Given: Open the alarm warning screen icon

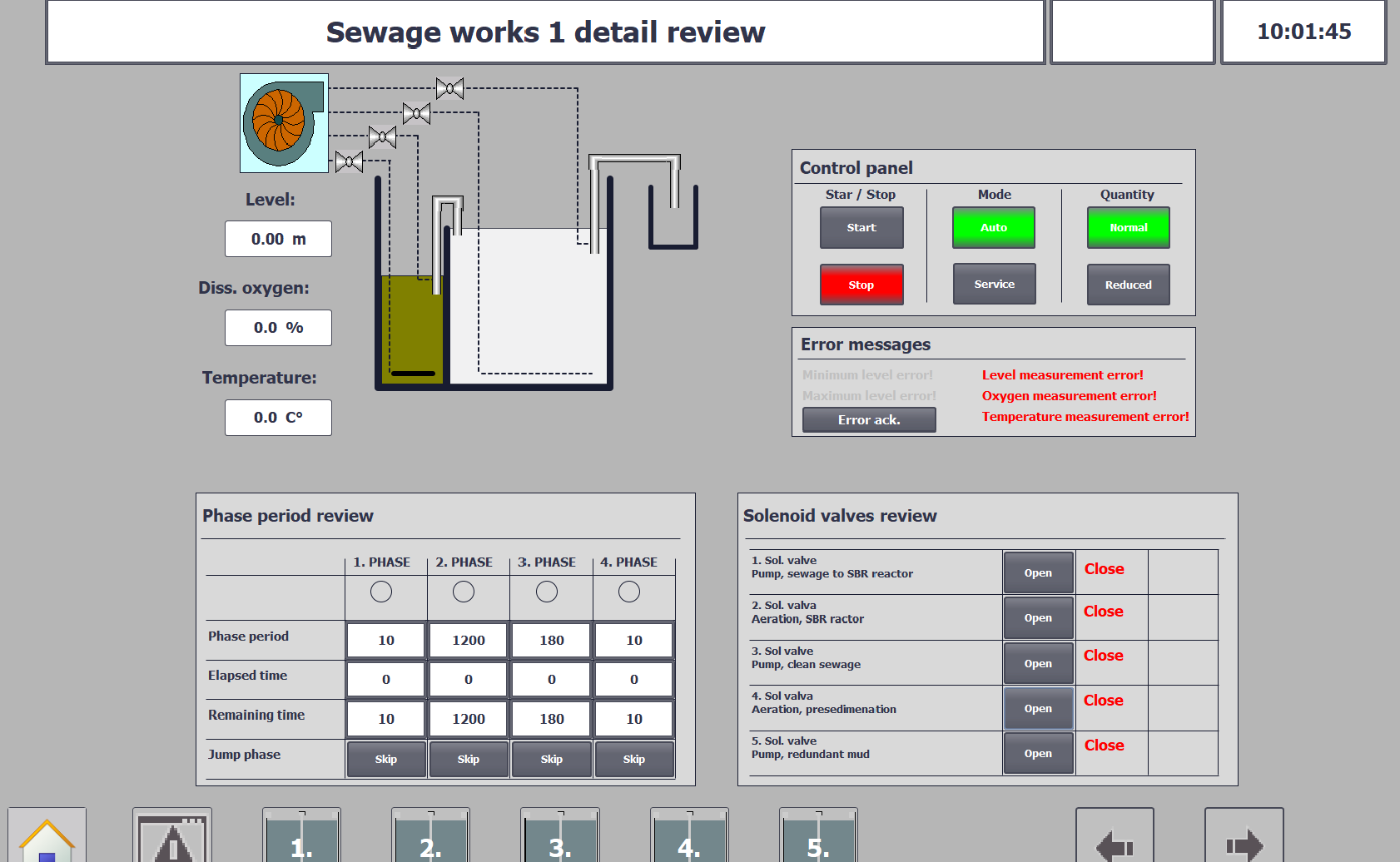Looking at the screenshot, I should click(x=172, y=838).
